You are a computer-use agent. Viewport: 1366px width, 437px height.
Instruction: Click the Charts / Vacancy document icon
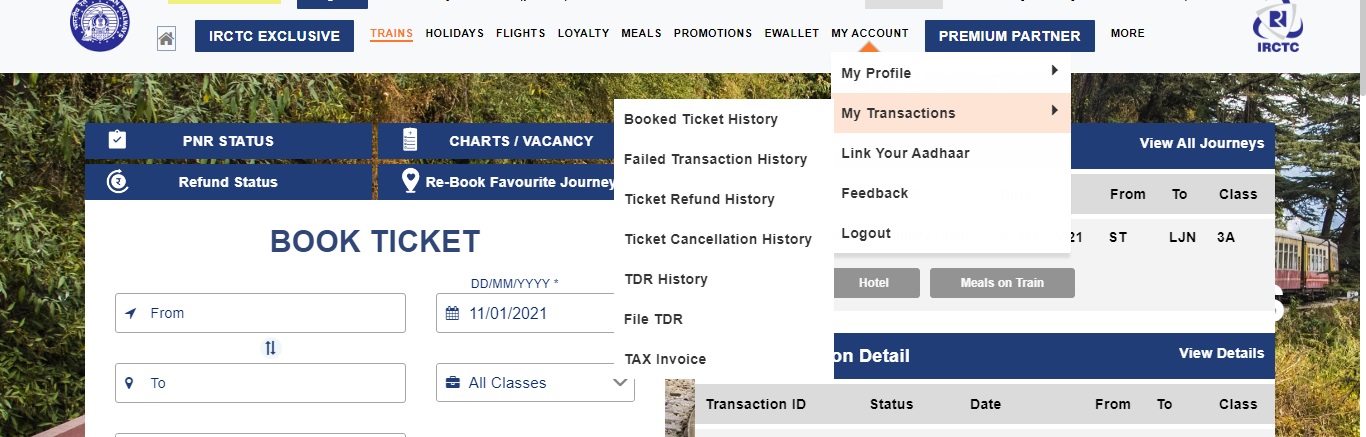pyautogui.click(x=410, y=140)
